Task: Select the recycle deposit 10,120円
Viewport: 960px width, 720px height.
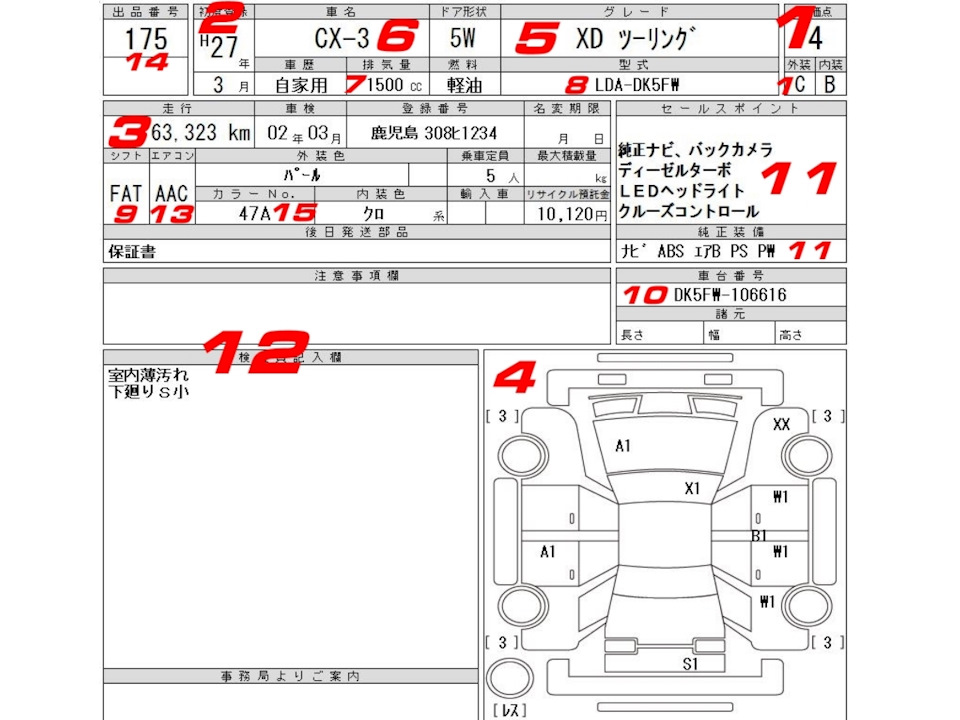Action: click(572, 214)
